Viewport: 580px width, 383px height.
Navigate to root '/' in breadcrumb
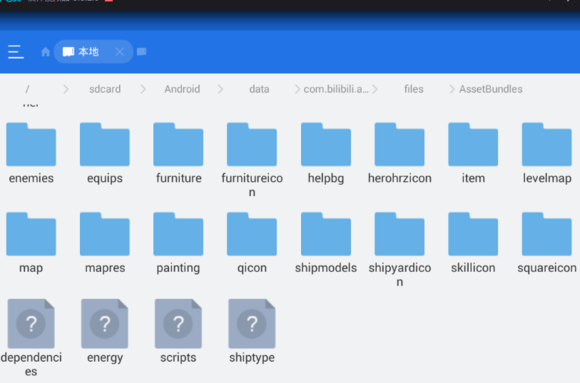point(27,89)
